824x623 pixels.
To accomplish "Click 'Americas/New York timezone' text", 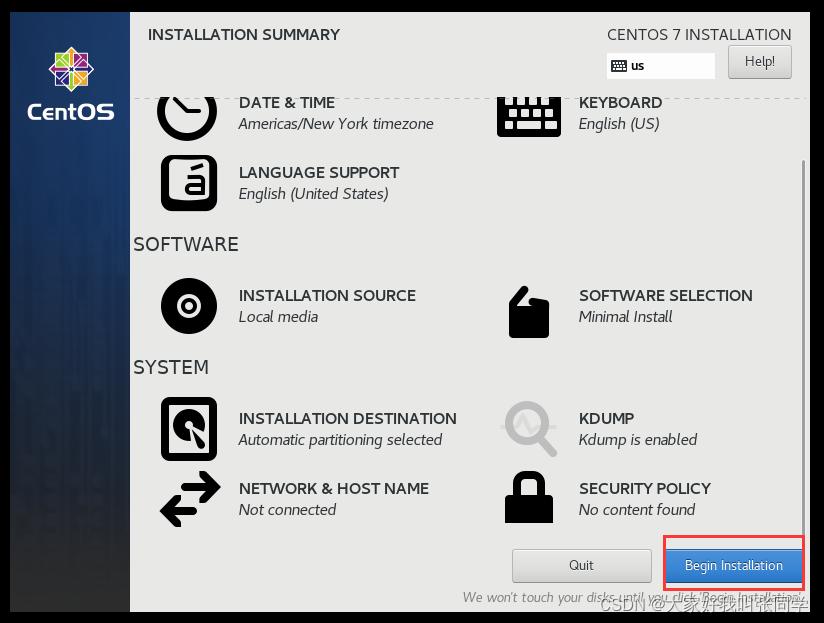I will click(336, 124).
